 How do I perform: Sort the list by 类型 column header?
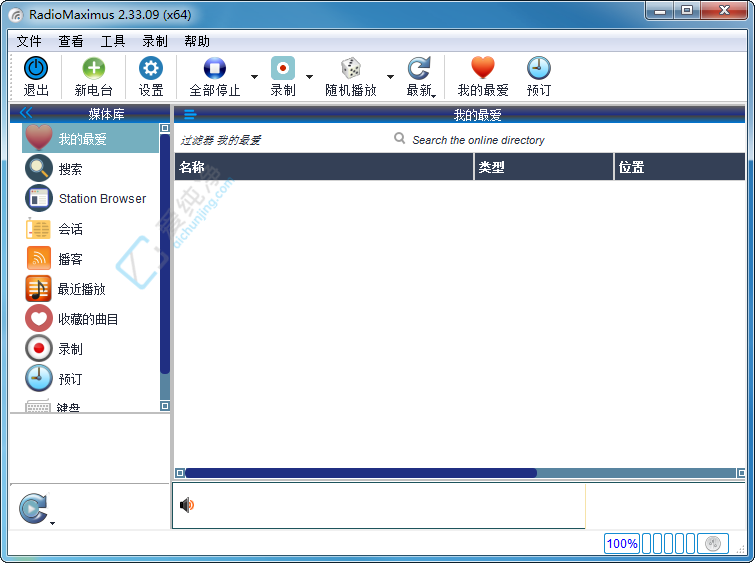coord(544,167)
